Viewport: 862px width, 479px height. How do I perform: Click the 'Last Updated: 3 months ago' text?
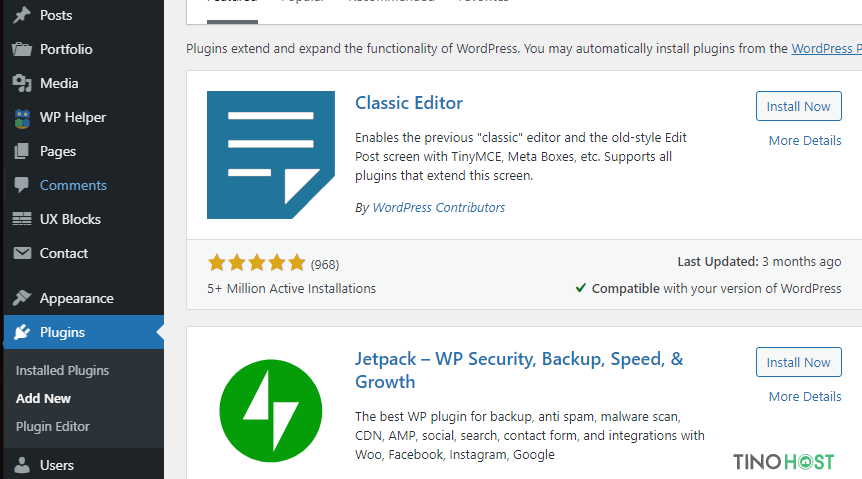coord(759,261)
